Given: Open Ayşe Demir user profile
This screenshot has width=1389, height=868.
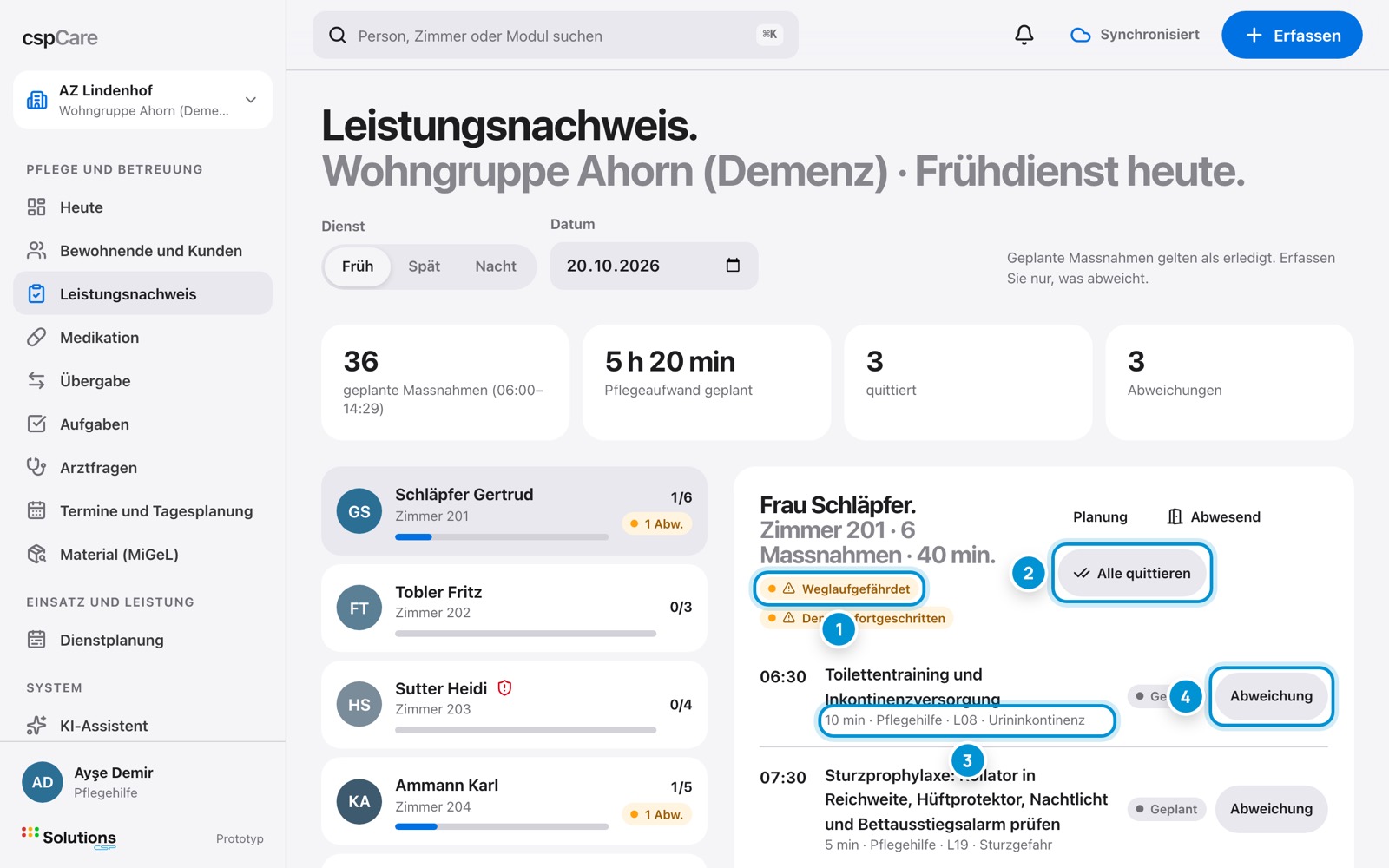Looking at the screenshot, I should coord(142,782).
